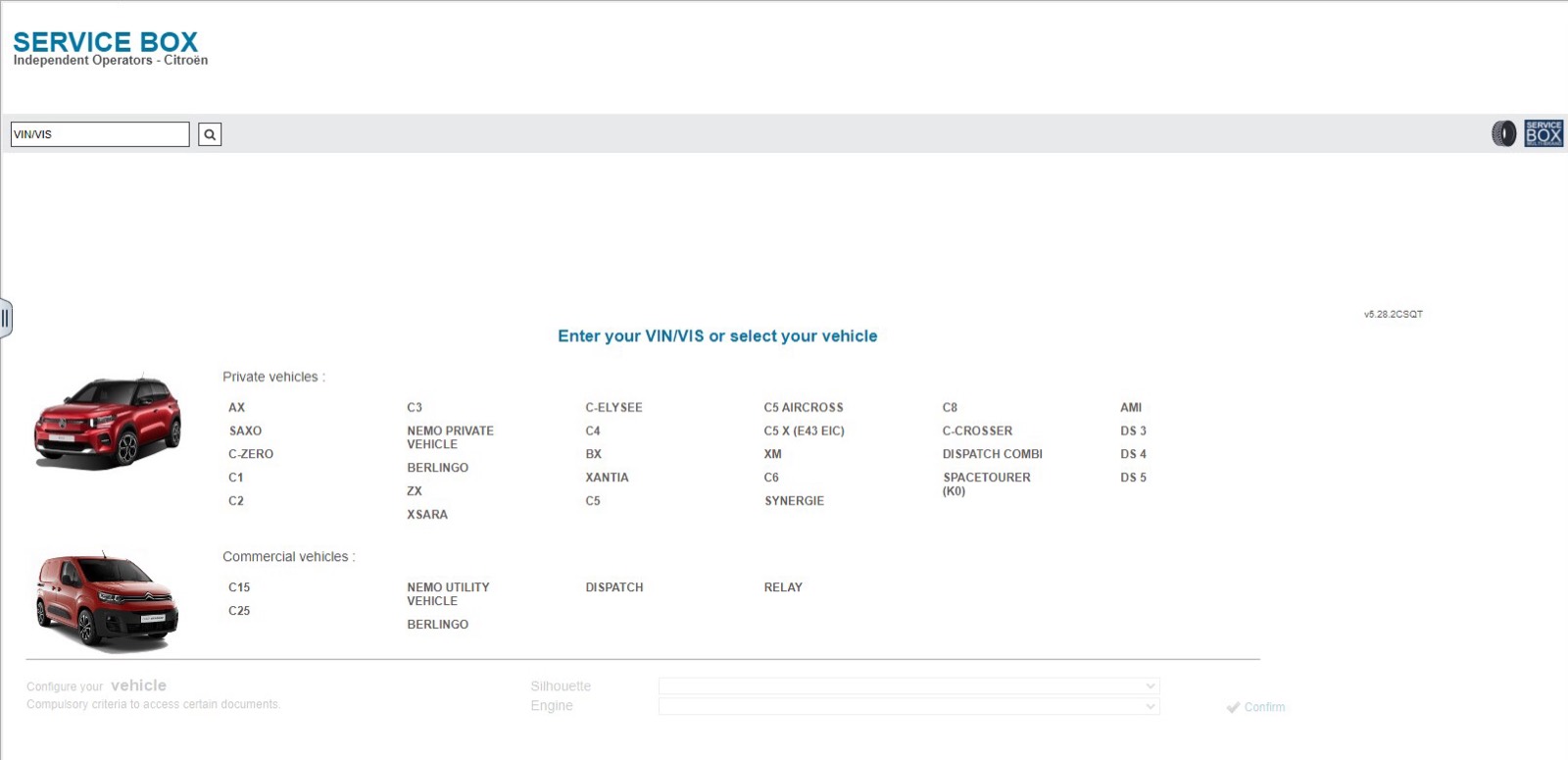Expand the collapsed side panel handle

[6, 318]
